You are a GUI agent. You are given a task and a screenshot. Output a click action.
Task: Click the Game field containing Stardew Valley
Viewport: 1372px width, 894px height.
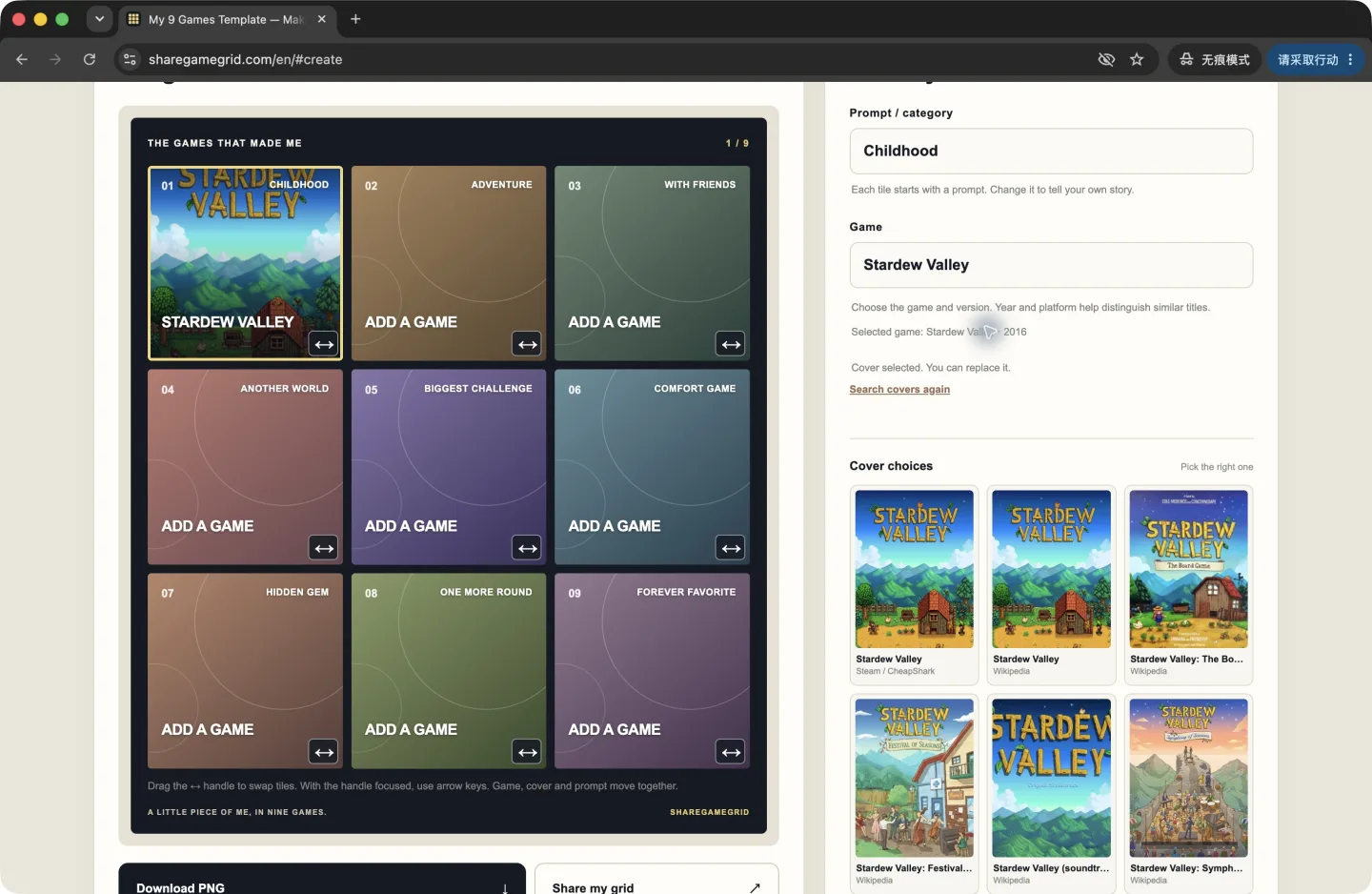tap(1051, 265)
